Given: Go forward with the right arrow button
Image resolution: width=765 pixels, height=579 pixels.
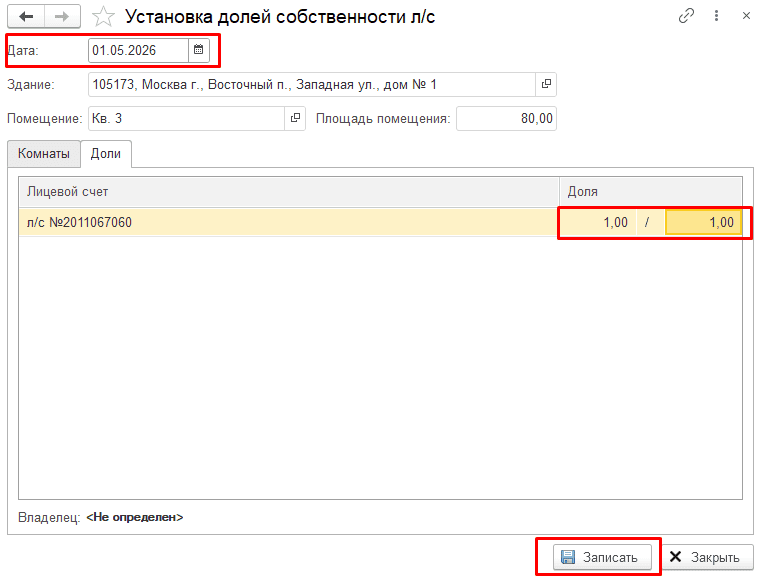Looking at the screenshot, I should point(62,17).
